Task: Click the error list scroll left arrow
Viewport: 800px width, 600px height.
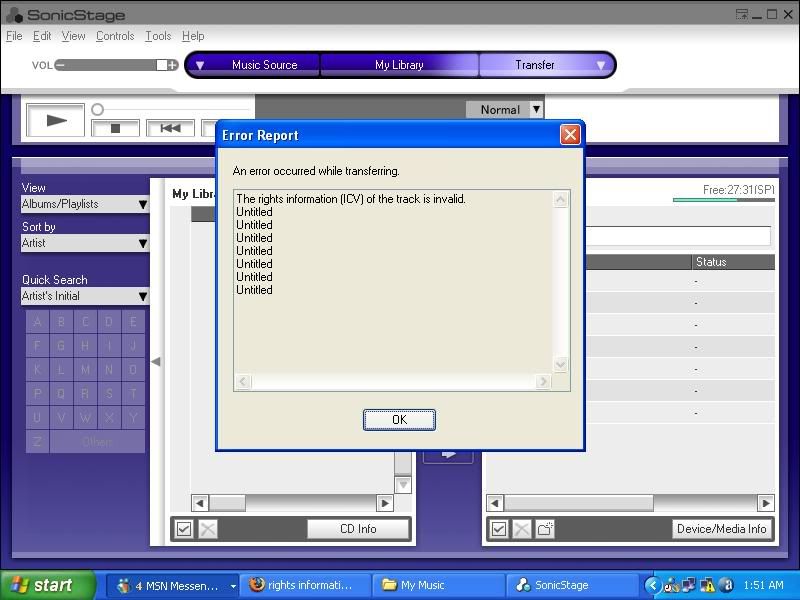Action: tap(243, 381)
